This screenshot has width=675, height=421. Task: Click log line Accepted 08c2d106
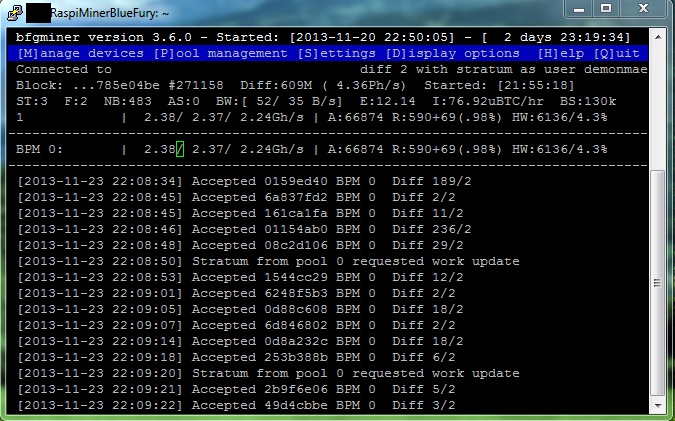pos(240,245)
